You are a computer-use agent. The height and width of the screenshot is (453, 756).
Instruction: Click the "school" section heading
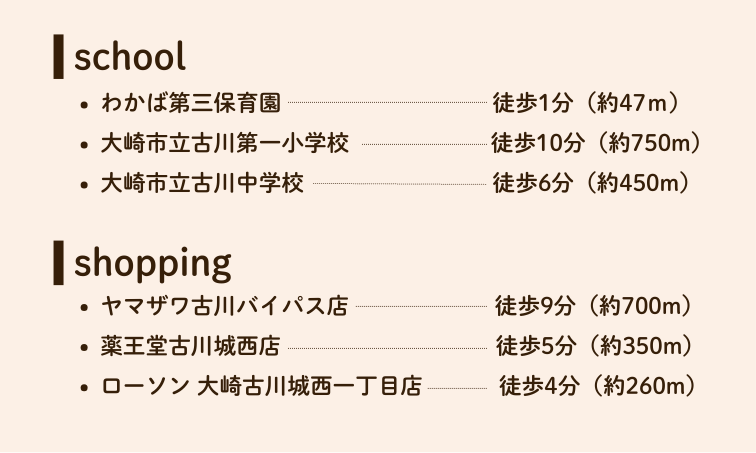130,57
